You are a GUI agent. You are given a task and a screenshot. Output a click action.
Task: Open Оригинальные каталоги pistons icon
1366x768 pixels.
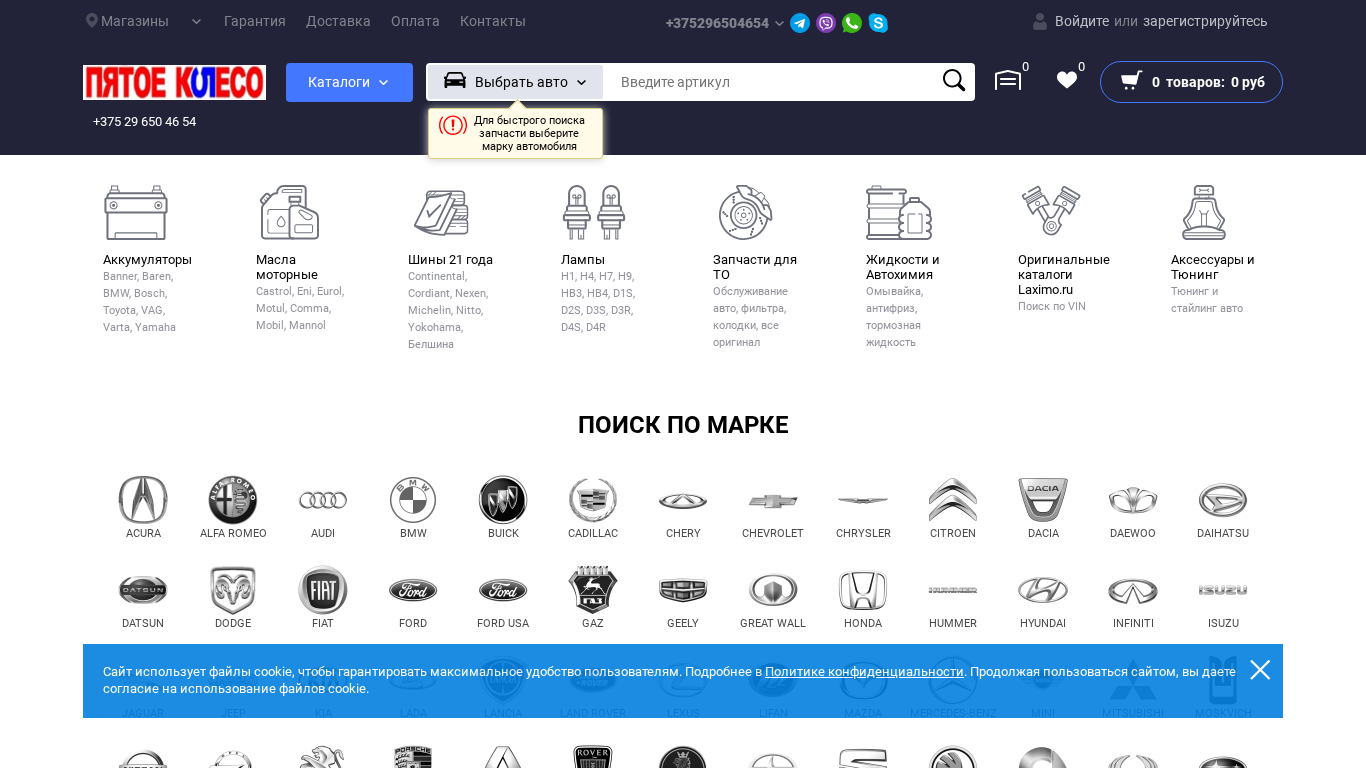[x=1051, y=212]
